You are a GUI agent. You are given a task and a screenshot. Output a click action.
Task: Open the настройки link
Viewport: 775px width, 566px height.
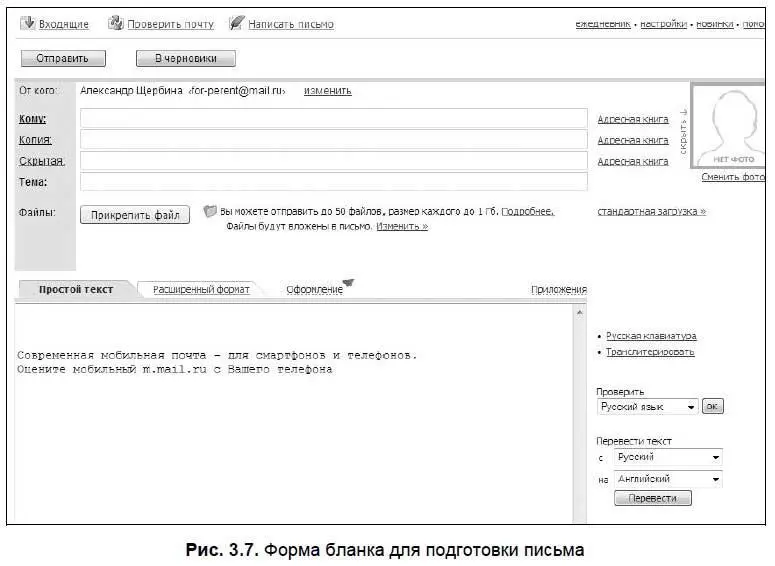point(663,24)
